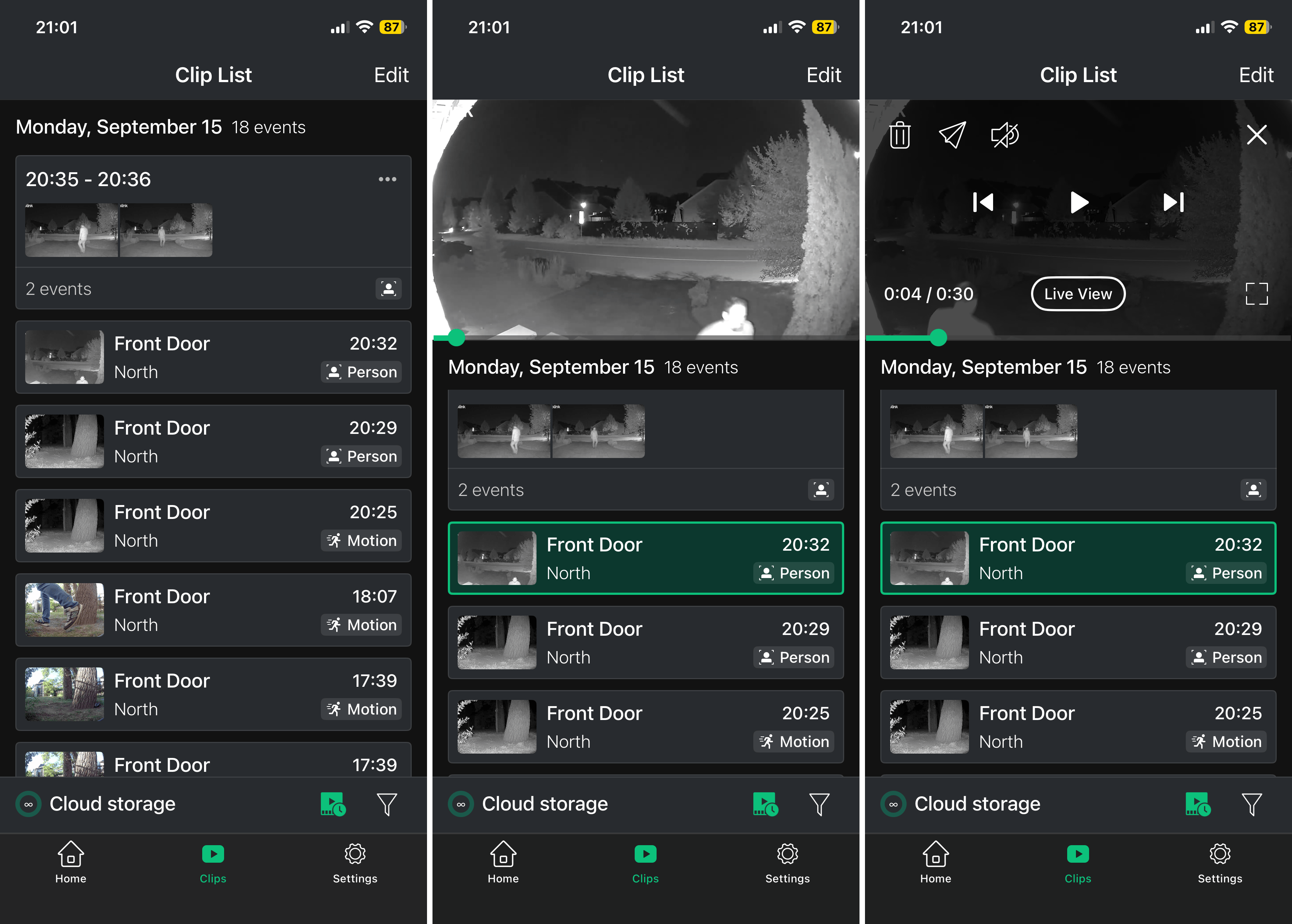Tap first thumbnail in the 20:35 - 20:36 group
The height and width of the screenshot is (924, 1292).
[71, 230]
